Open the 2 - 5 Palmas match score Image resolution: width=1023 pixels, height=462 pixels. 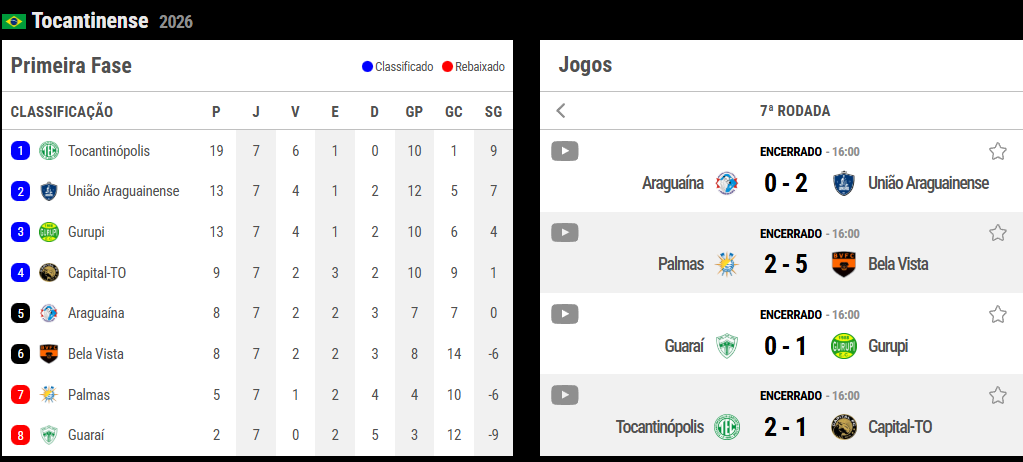(x=785, y=264)
